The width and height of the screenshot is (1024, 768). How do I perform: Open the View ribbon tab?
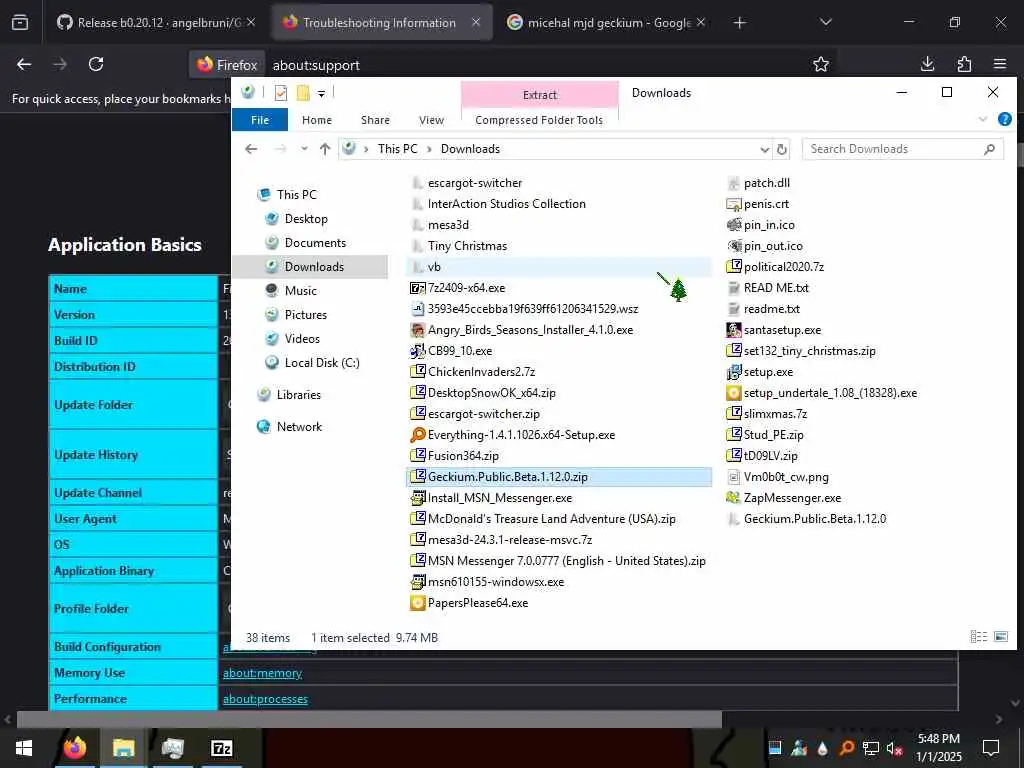coord(432,120)
